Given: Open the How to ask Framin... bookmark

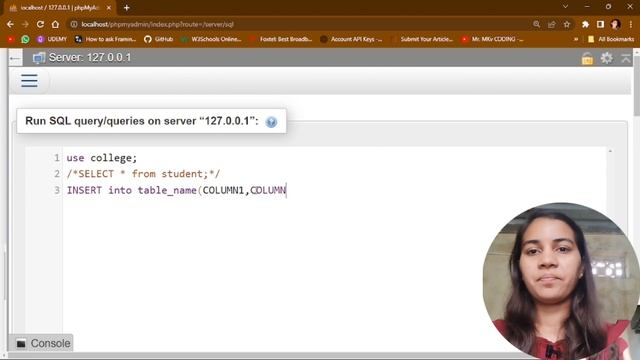Looking at the screenshot, I should point(106,39).
